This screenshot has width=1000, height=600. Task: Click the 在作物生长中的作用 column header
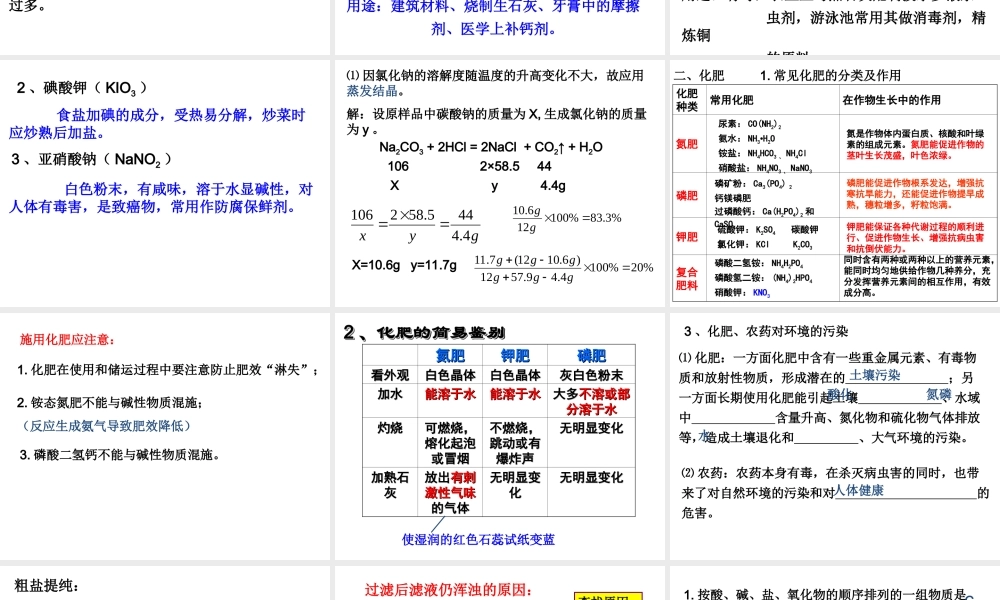pos(891,100)
